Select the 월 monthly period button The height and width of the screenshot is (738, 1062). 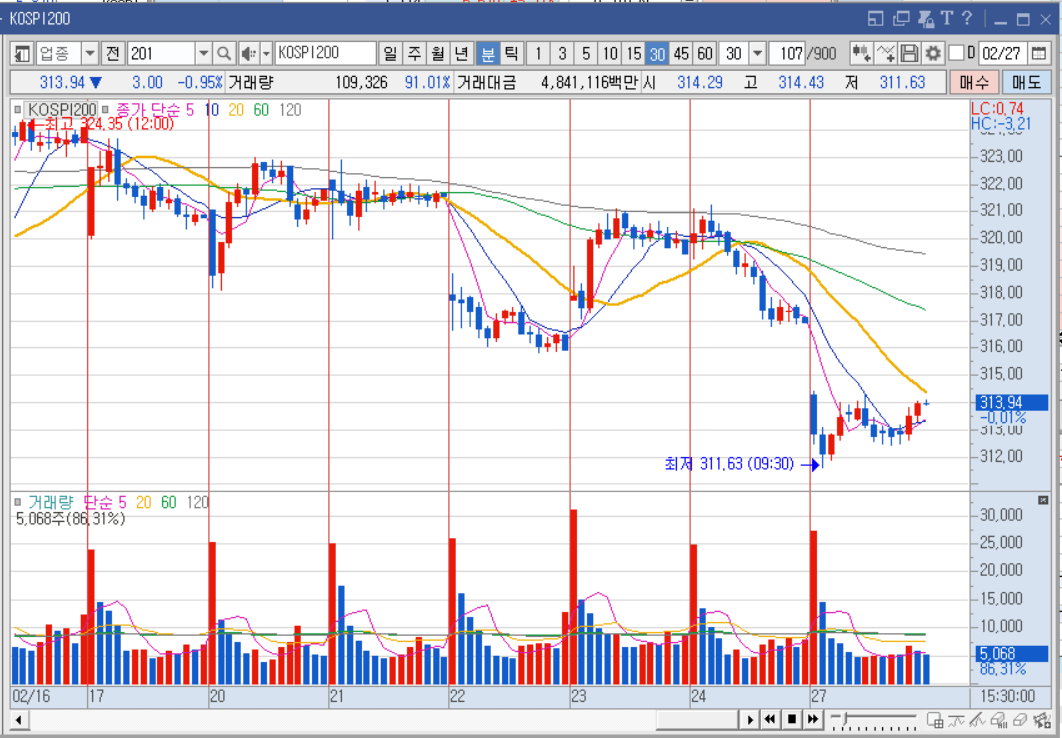coord(438,53)
